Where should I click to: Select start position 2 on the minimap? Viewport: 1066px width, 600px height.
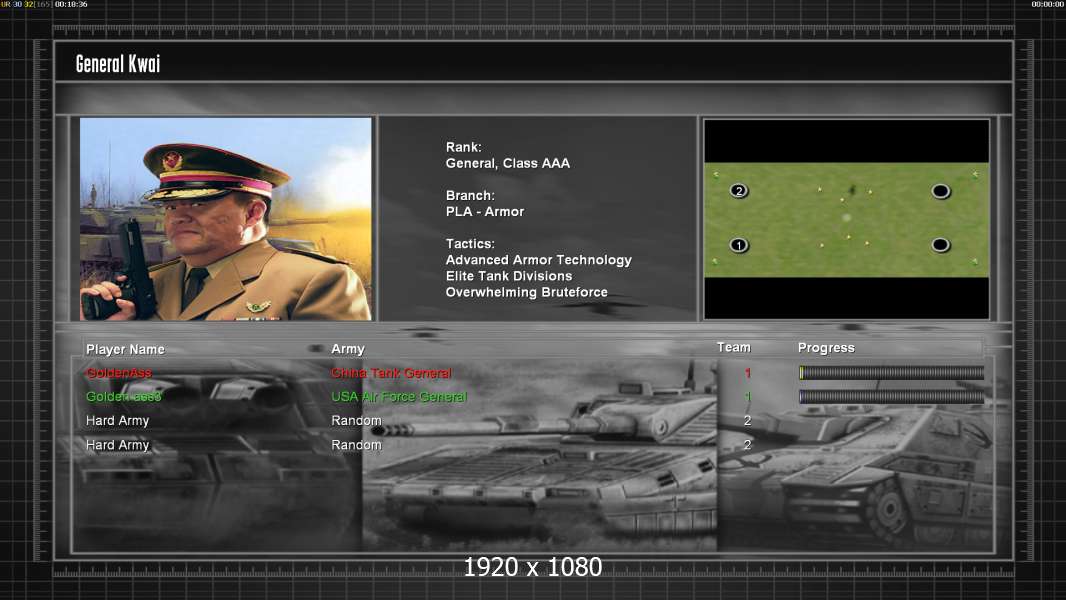[x=739, y=191]
